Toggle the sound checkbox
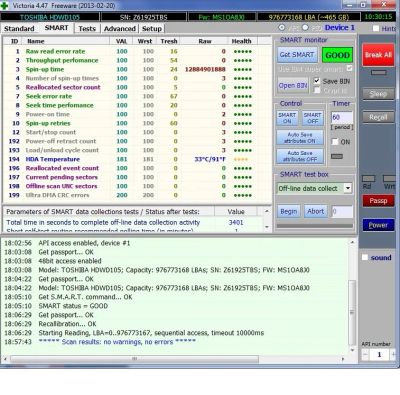Viewport: 400px width, 395px height. coord(365,257)
